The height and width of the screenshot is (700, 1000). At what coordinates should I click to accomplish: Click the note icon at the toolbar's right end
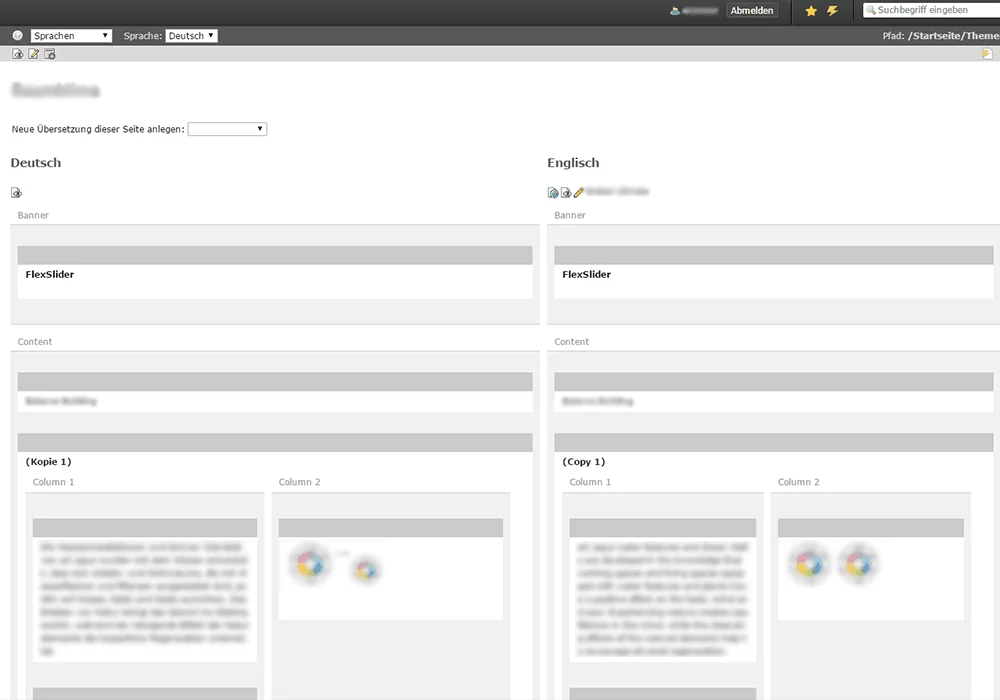point(986,53)
